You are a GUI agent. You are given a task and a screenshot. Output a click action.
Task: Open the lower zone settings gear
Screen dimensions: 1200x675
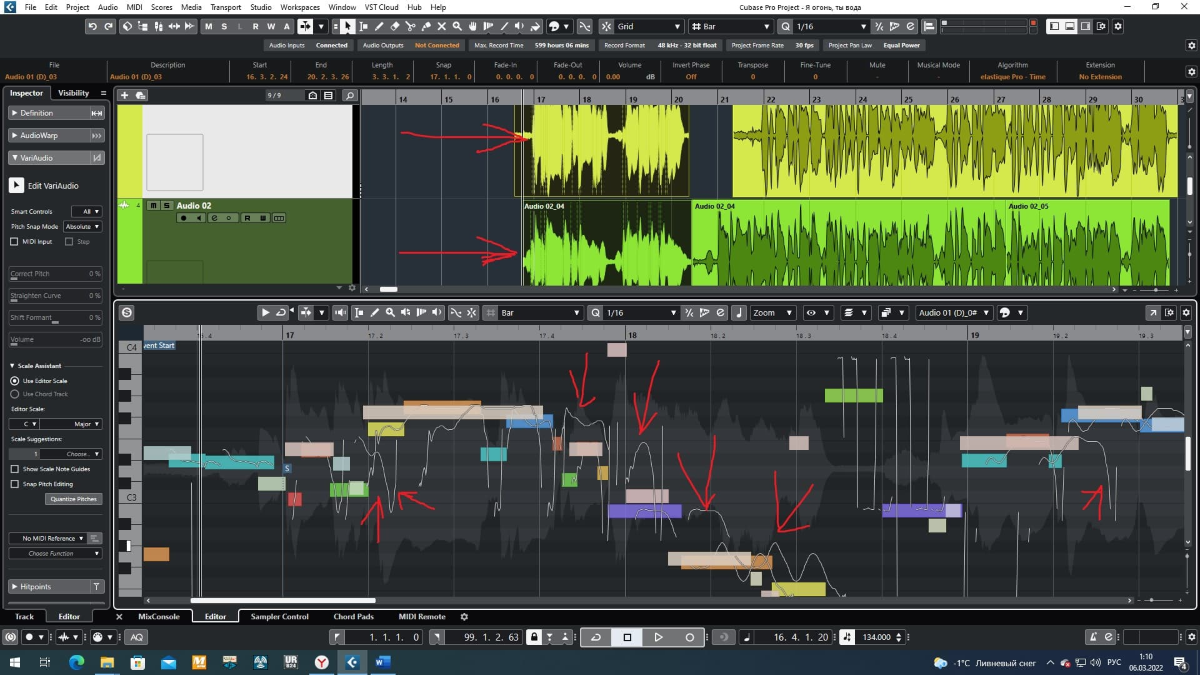coord(464,617)
